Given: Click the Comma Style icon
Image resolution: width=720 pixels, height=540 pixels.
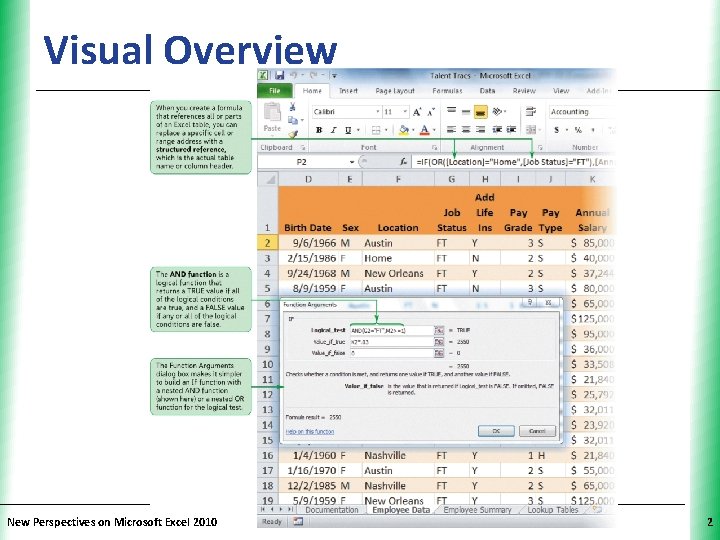Looking at the screenshot, I should pyautogui.click(x=593, y=130).
